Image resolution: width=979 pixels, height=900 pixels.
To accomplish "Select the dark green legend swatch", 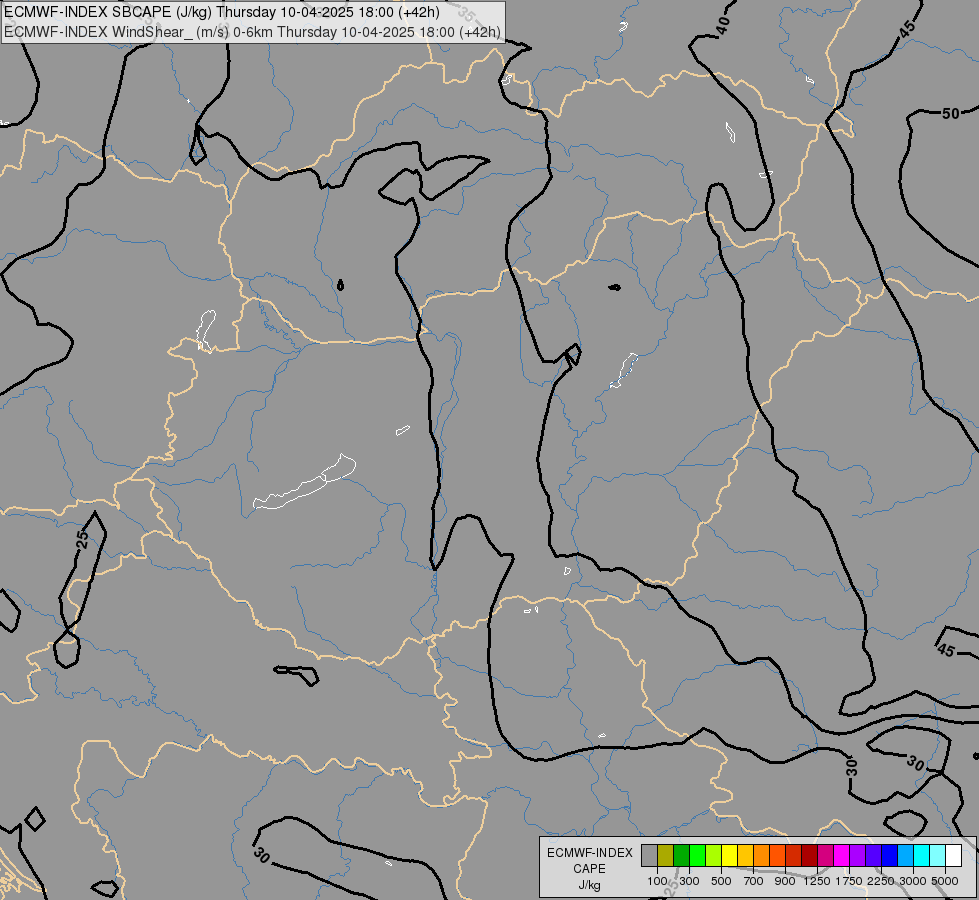I will coord(681,856).
